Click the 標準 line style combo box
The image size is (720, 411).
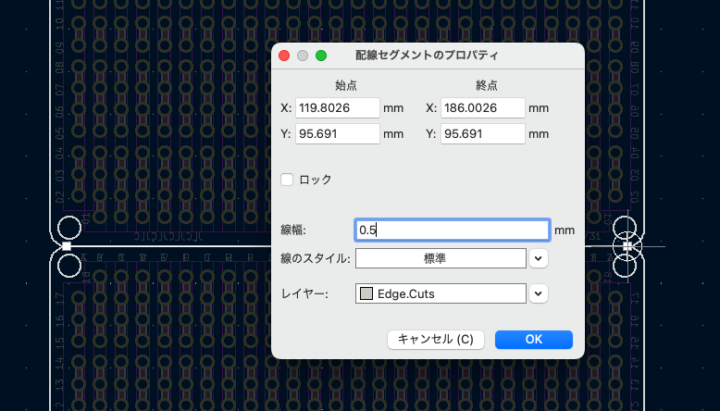440,259
